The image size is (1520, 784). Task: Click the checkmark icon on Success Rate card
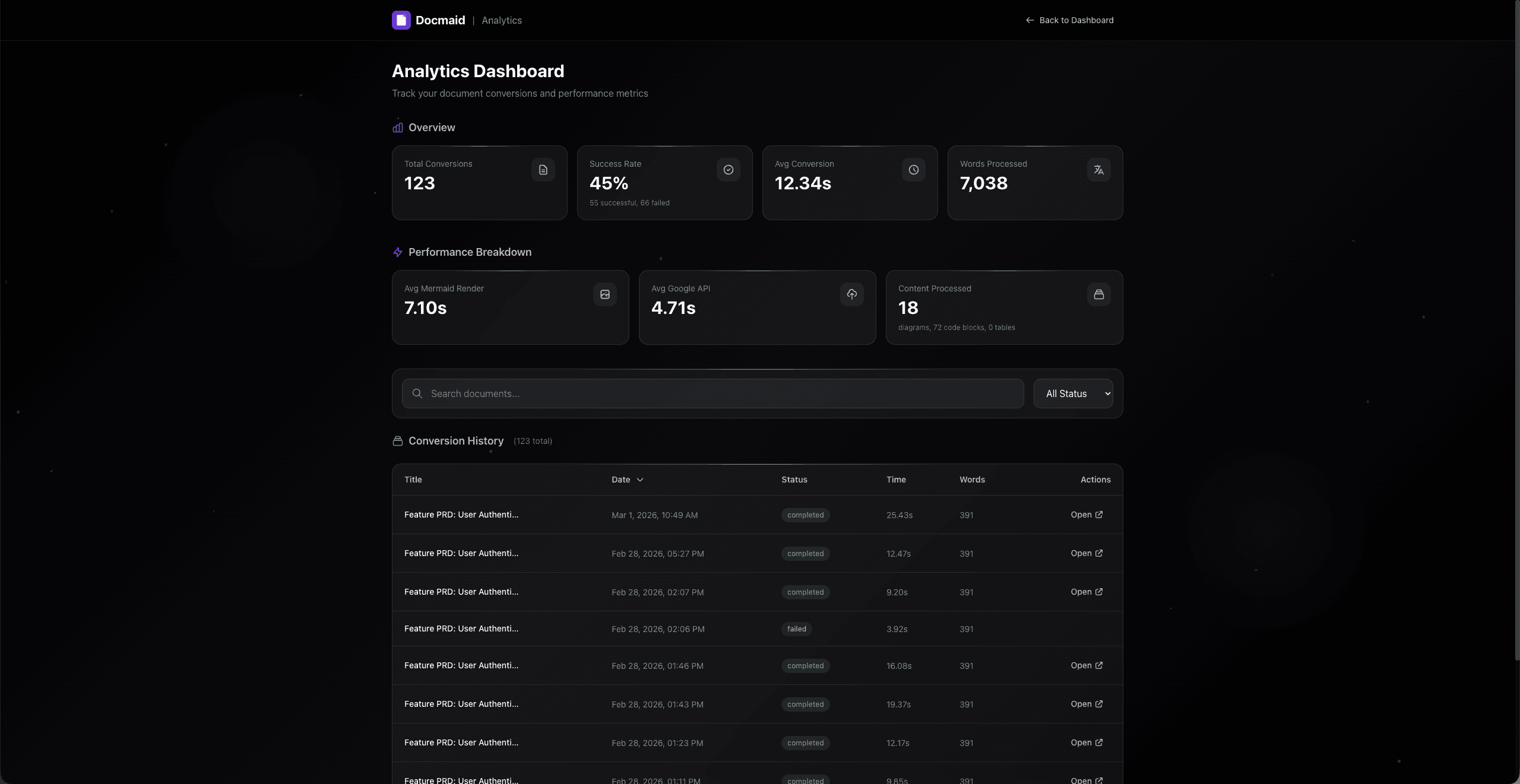728,170
